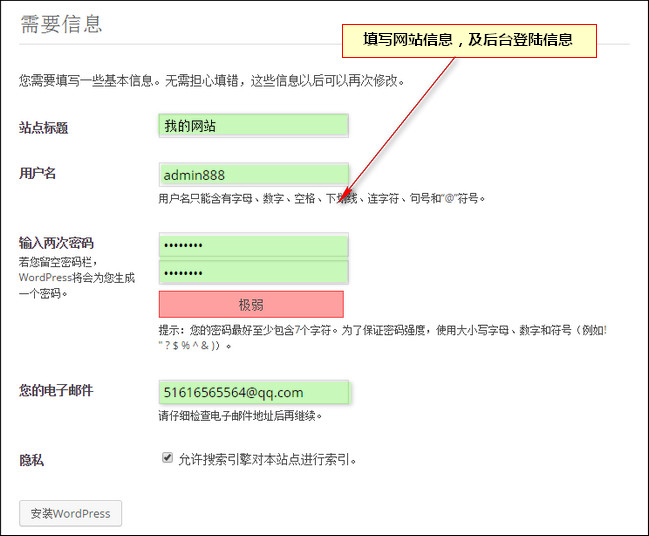The height and width of the screenshot is (536, 649).
Task: Click the text 请仔细检查电子邮件地址后再继续
Action: click(240, 416)
